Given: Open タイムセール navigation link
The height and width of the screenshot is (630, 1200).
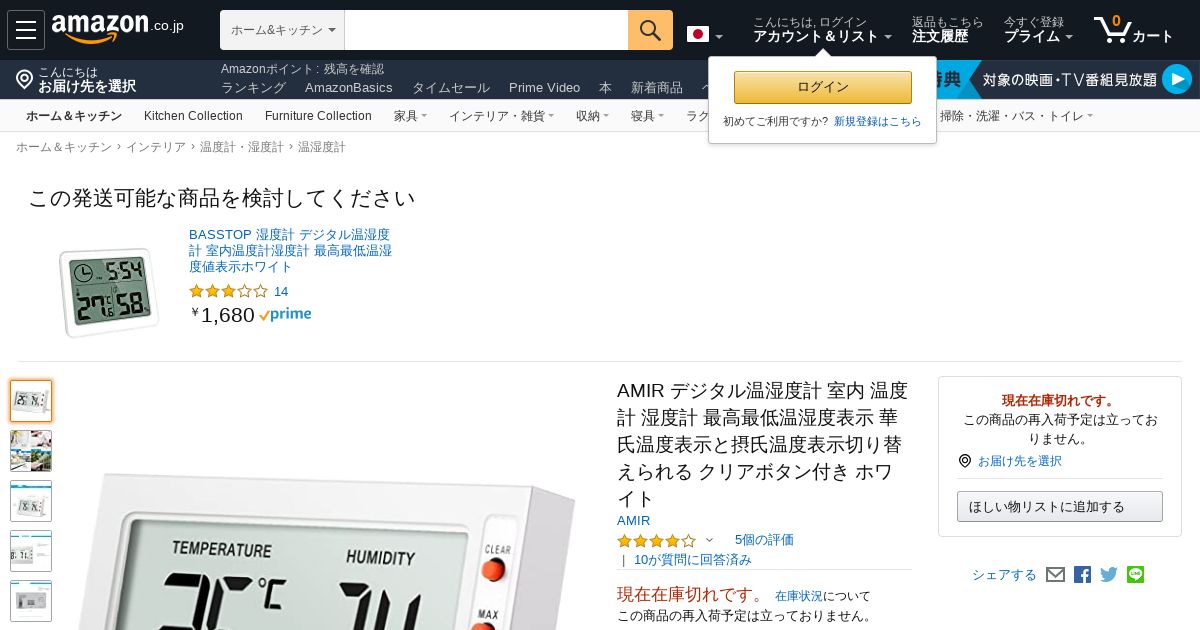Looking at the screenshot, I should click(x=451, y=87).
